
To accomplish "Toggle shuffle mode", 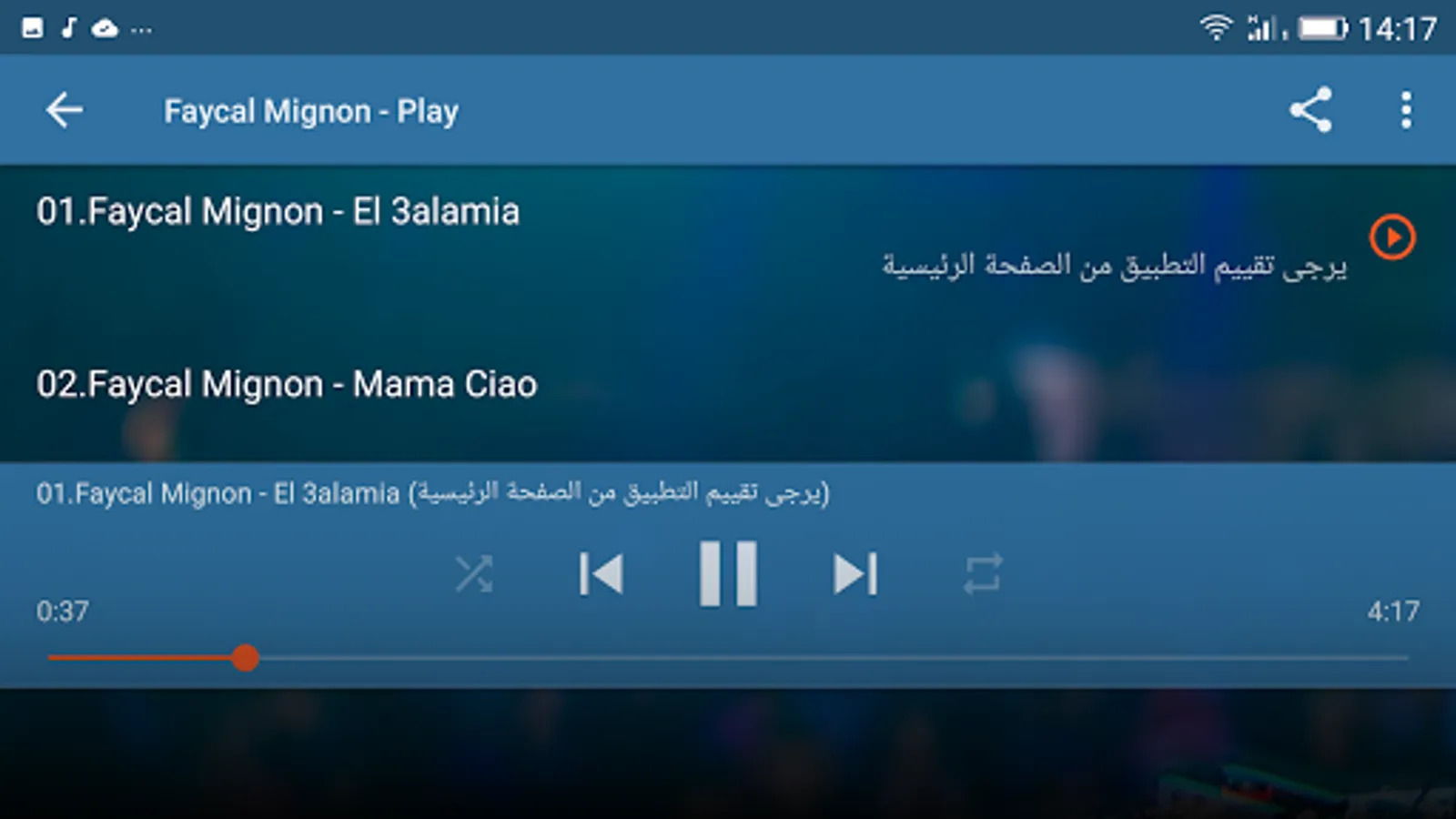I will pos(474,574).
